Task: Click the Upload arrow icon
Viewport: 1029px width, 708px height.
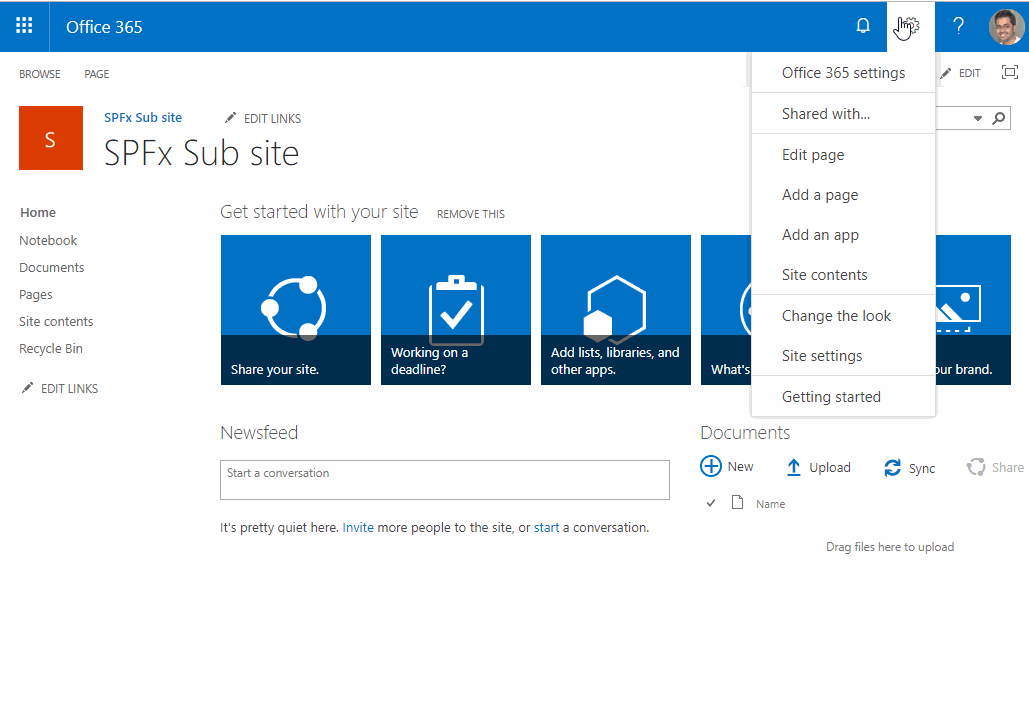Action: click(x=793, y=467)
